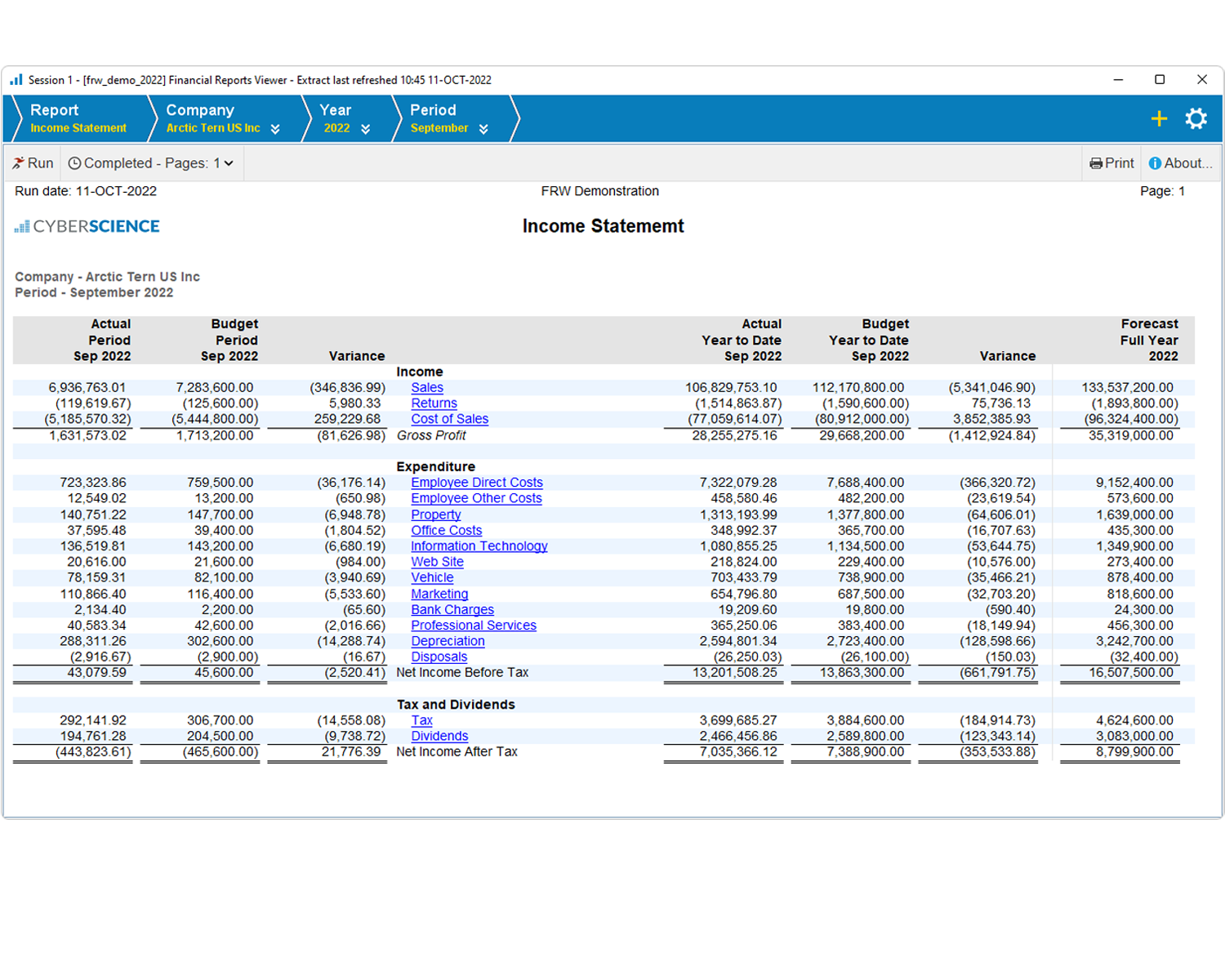Click the Tax link under Tax and Dividends
The image size is (1225, 980).
pos(421,720)
